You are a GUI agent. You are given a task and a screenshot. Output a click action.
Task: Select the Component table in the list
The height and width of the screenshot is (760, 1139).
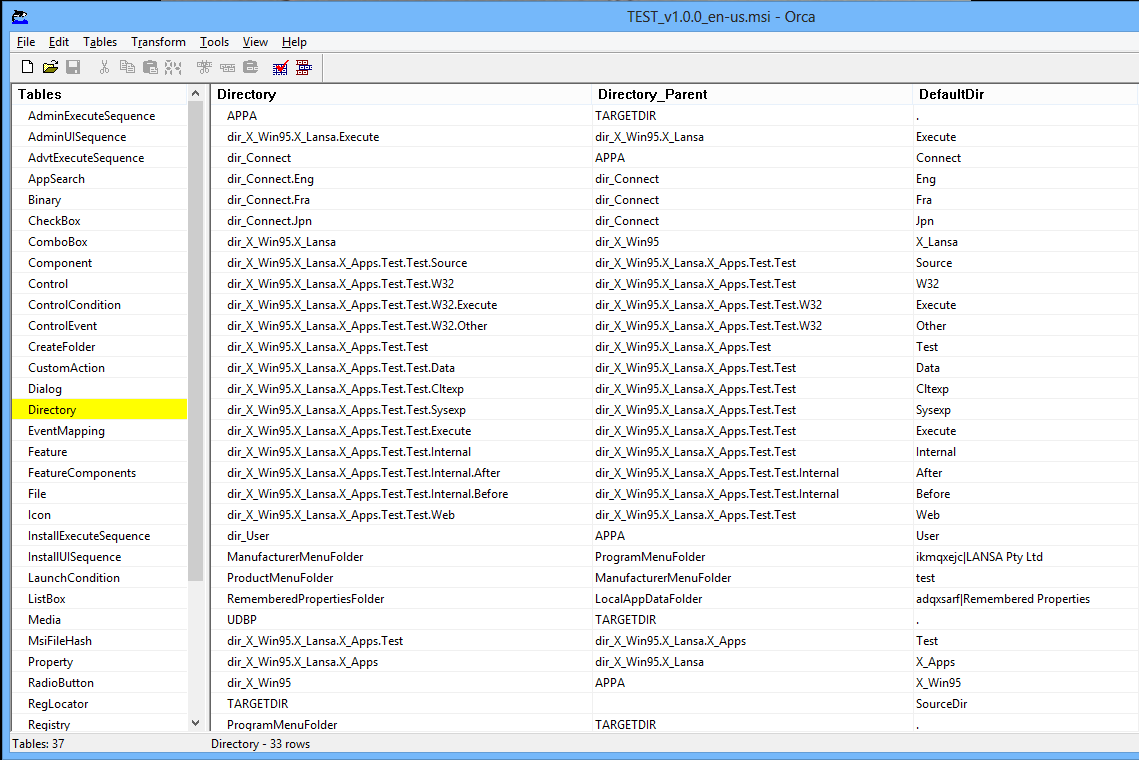click(x=60, y=263)
